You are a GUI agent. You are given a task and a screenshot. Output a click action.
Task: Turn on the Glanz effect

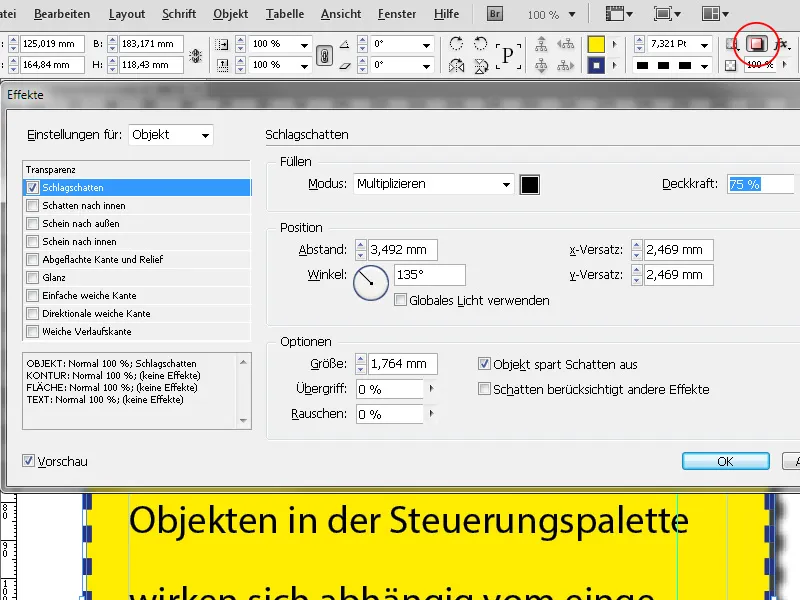(33, 278)
